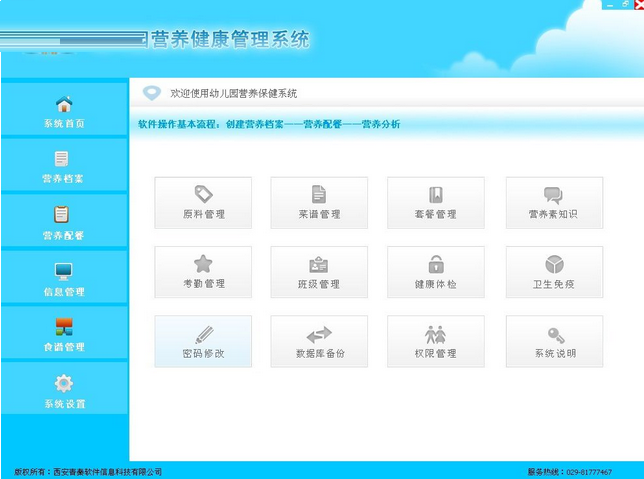Click the 营养档案 document icon in sidebar
Screen dimensions: 644x479
62,159
